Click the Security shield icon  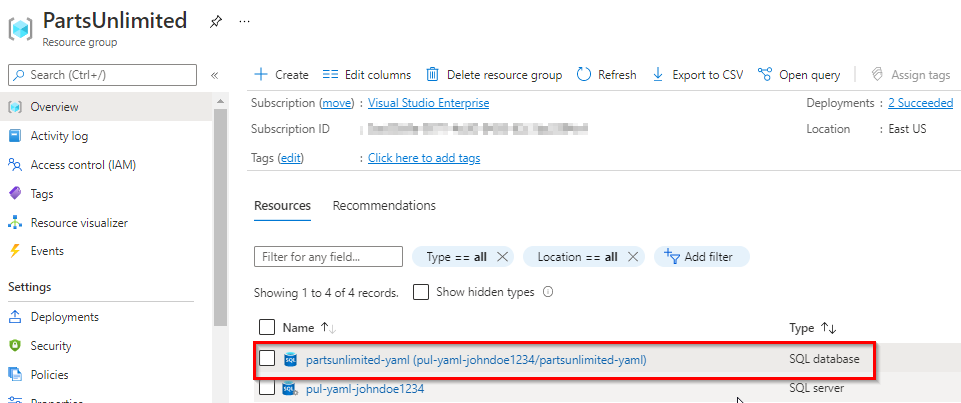(15, 346)
